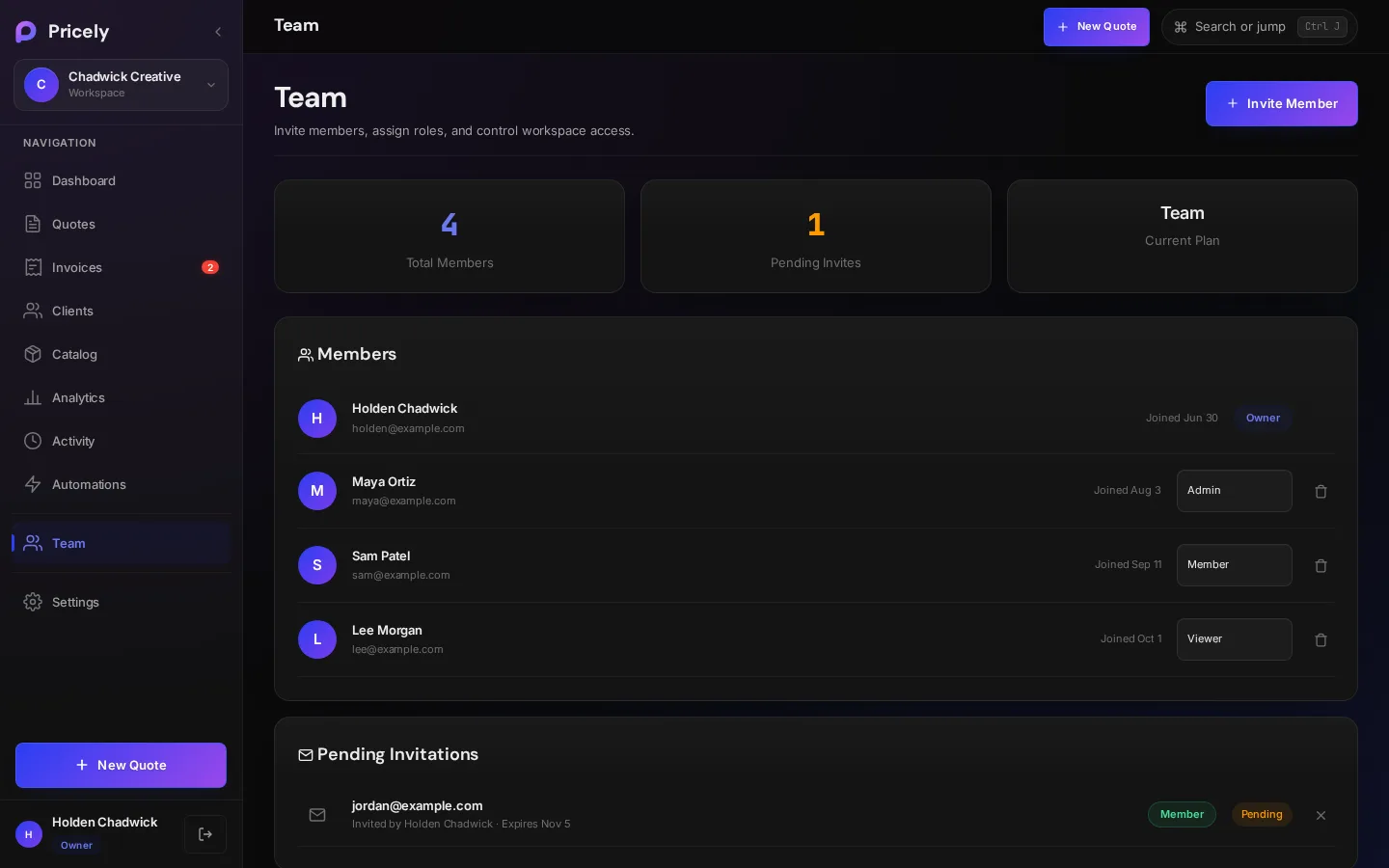Click the Pending Invites card
This screenshot has width=1389, height=868.
816,236
